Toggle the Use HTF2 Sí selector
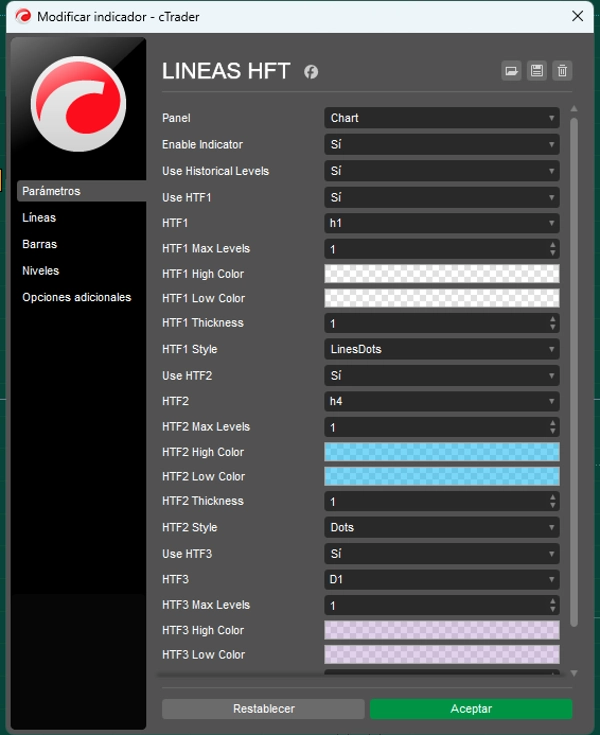The height and width of the screenshot is (735, 600). pyautogui.click(x=442, y=375)
